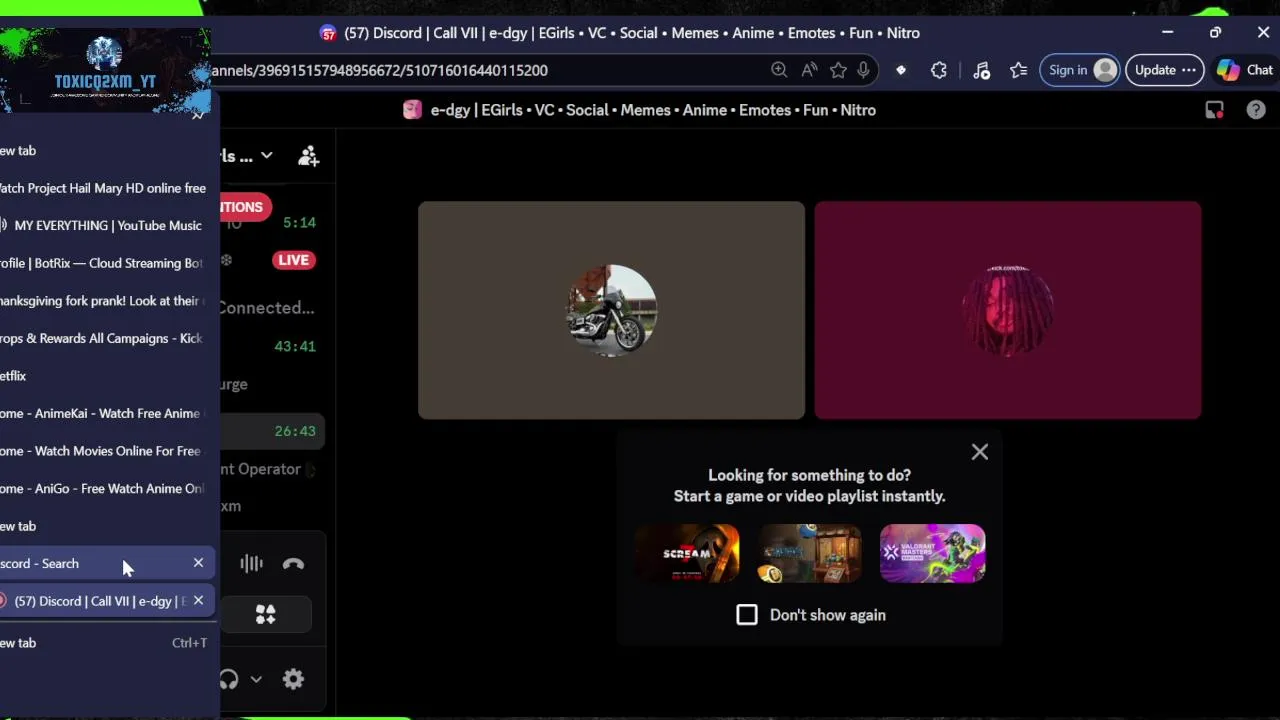Toggle noise suppression waveform icon

251,564
